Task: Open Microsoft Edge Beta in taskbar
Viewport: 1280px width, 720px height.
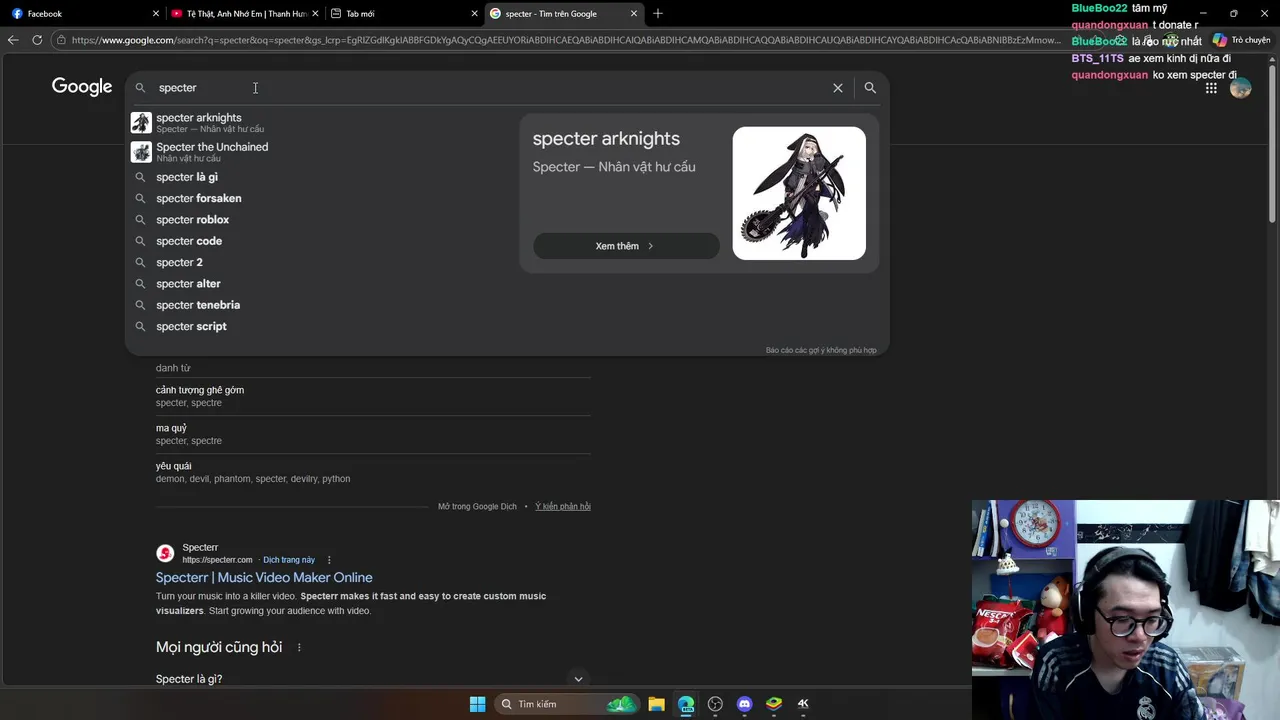Action: [686, 704]
